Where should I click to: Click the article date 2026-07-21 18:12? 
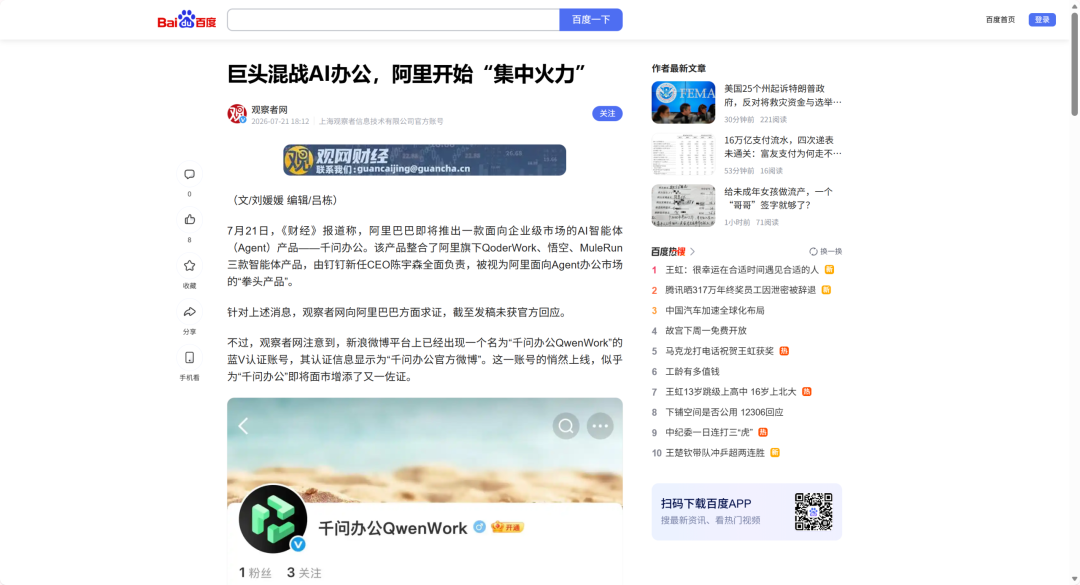(280, 121)
